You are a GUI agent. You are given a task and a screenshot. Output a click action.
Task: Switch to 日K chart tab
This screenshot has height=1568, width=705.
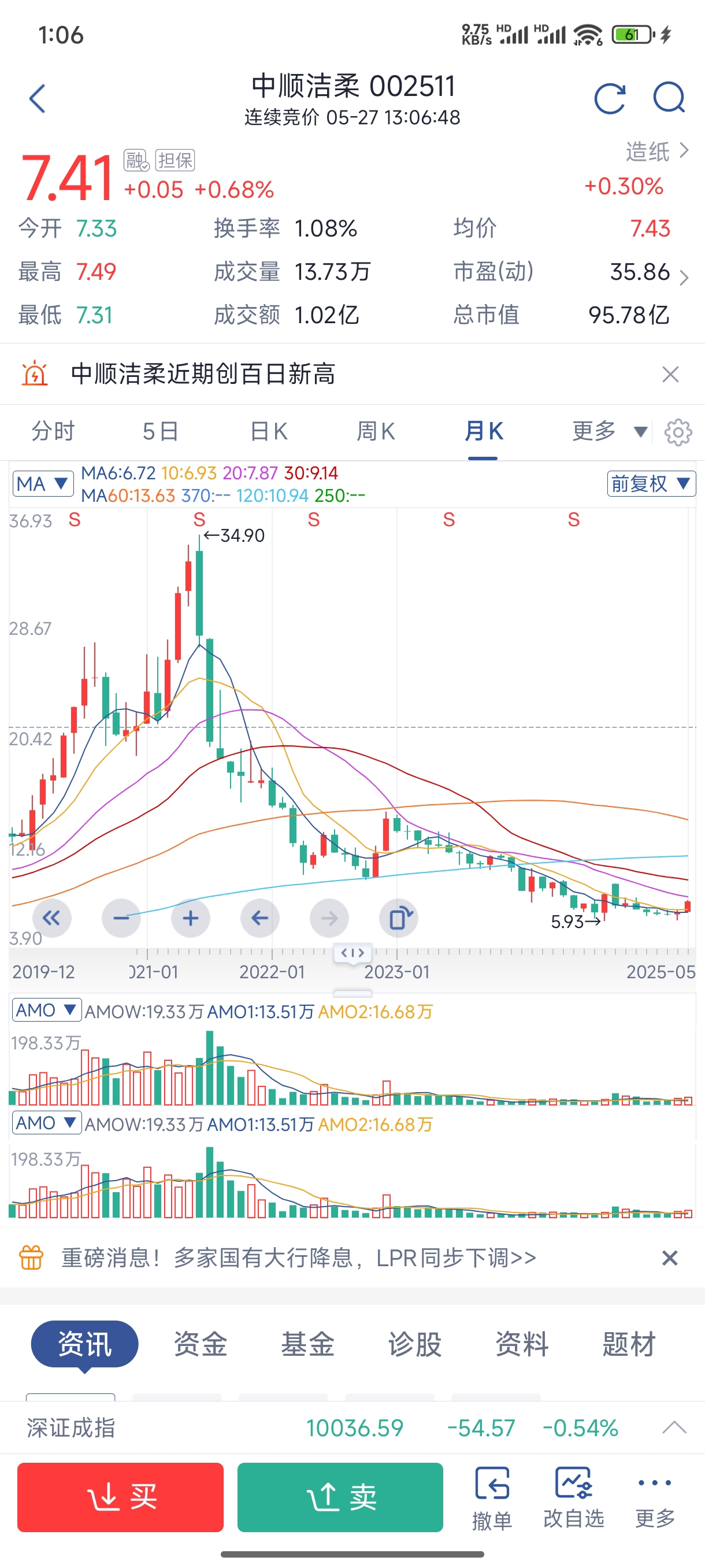(268, 431)
